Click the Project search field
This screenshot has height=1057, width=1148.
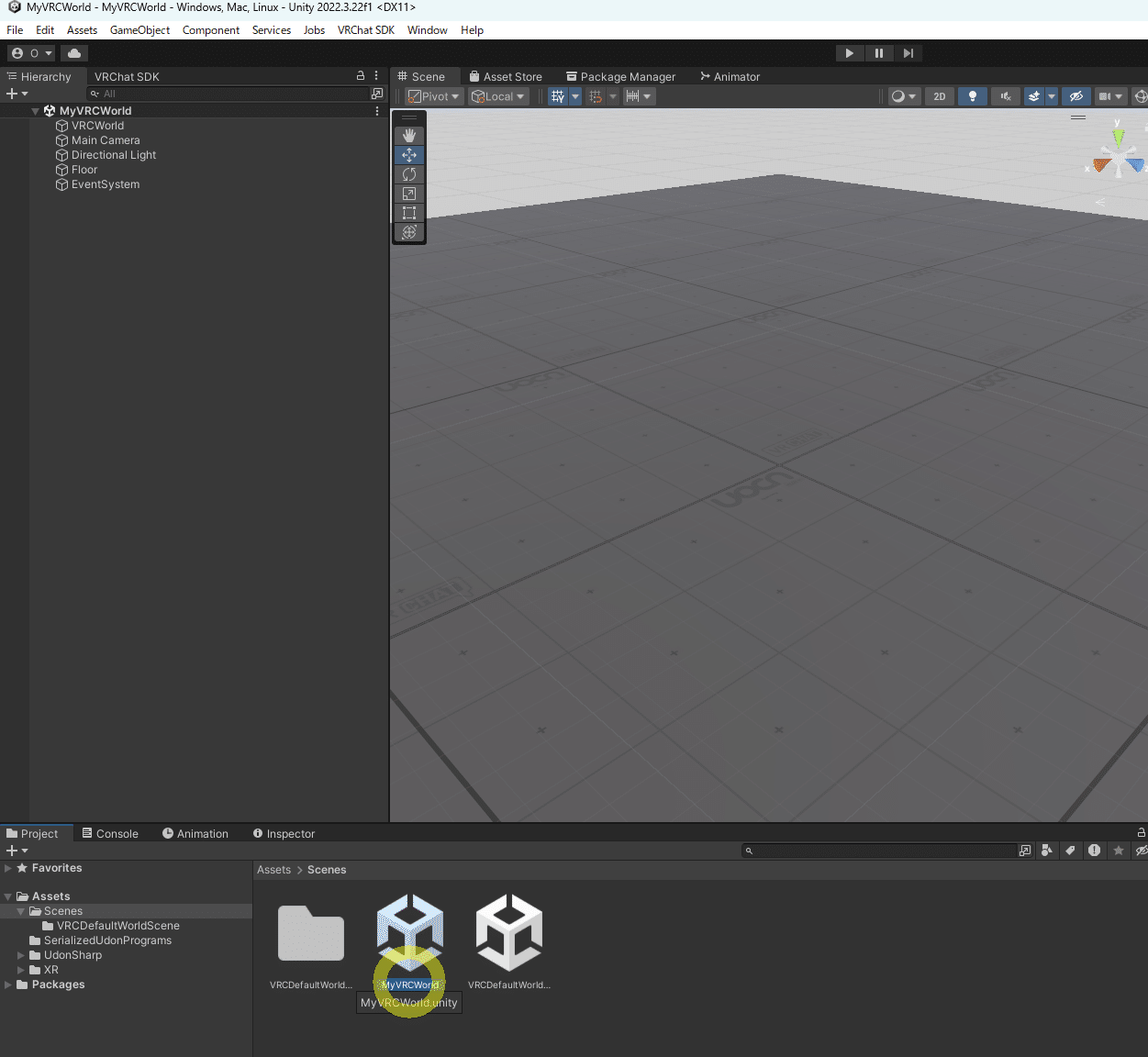coord(879,851)
